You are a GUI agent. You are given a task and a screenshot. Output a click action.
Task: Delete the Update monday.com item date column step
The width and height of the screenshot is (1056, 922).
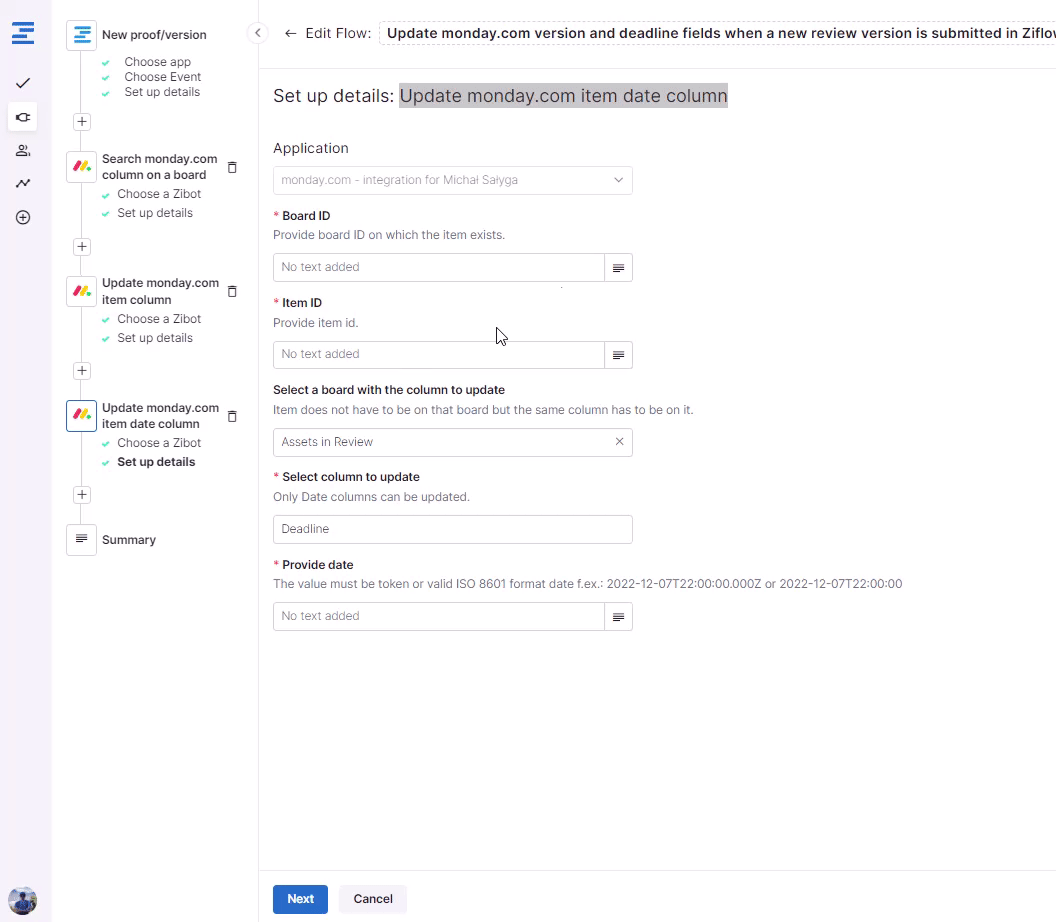click(232, 416)
